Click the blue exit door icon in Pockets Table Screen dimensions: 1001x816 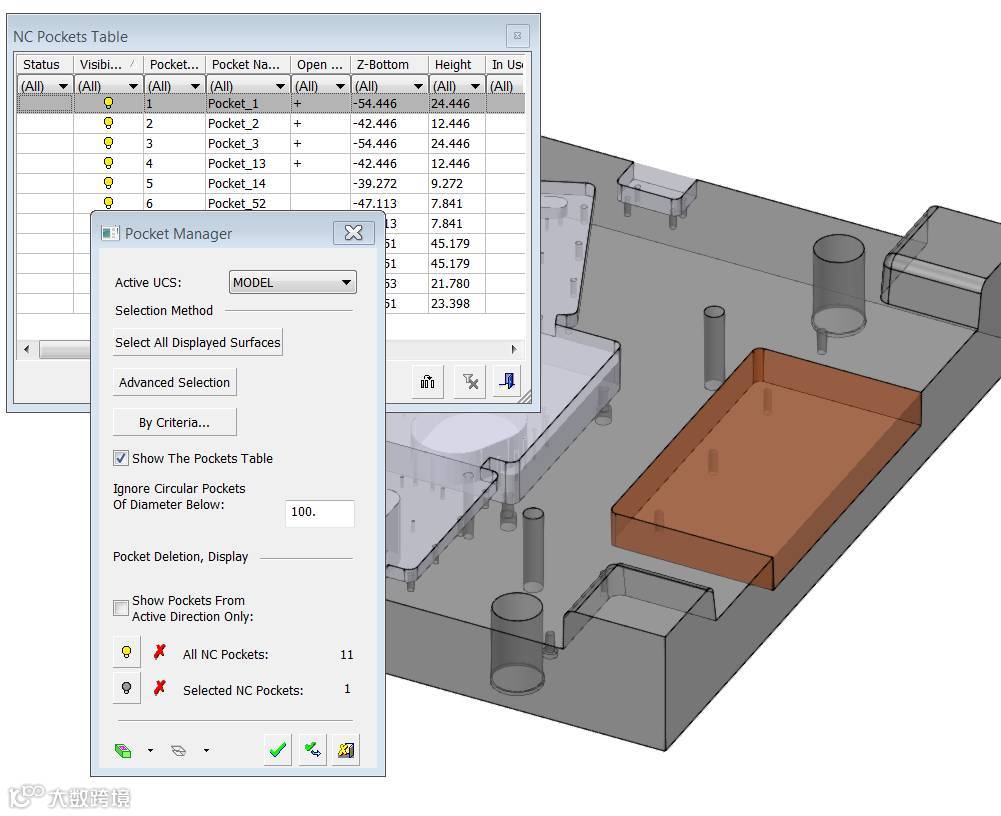[x=507, y=382]
